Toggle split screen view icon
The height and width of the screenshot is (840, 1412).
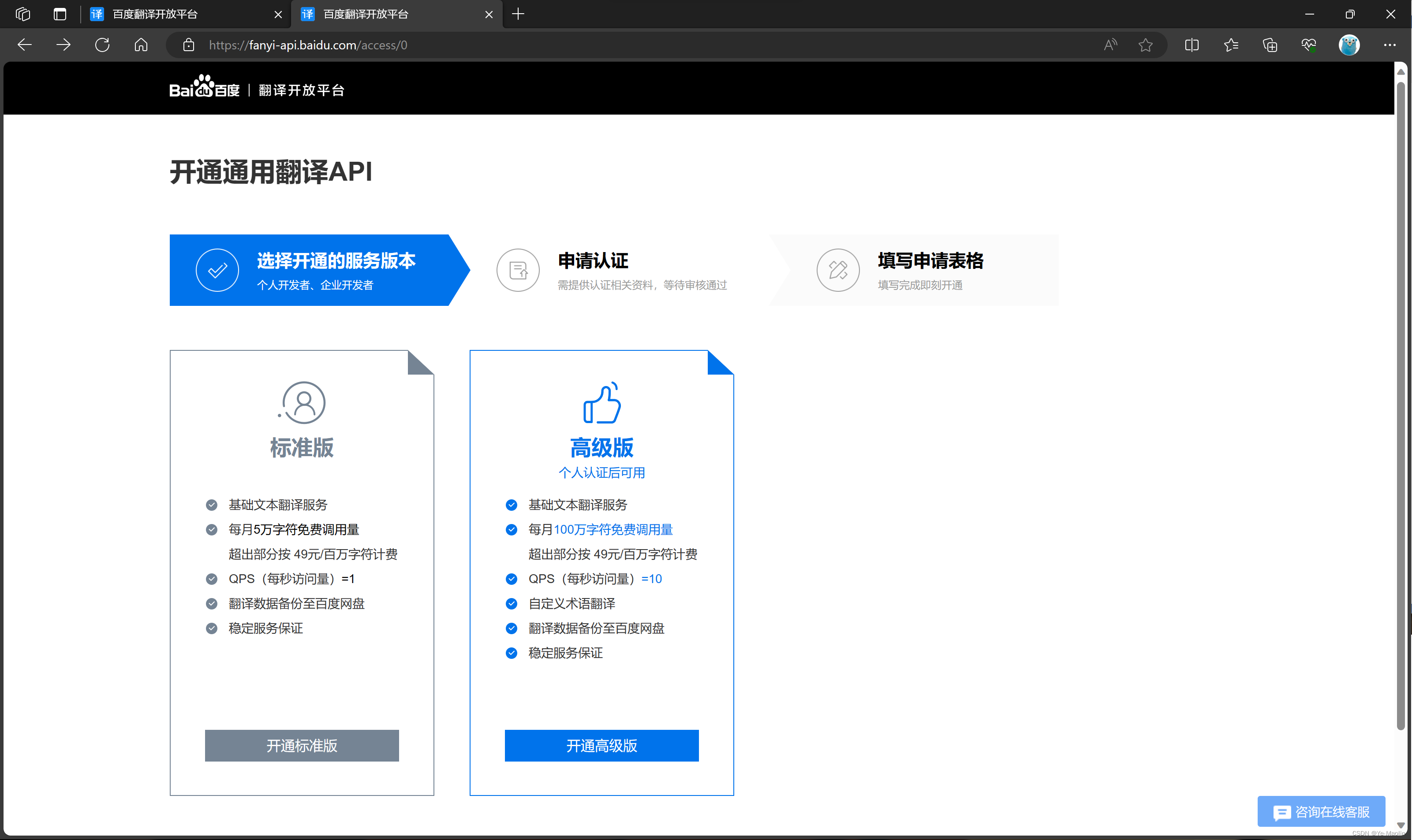(1192, 45)
